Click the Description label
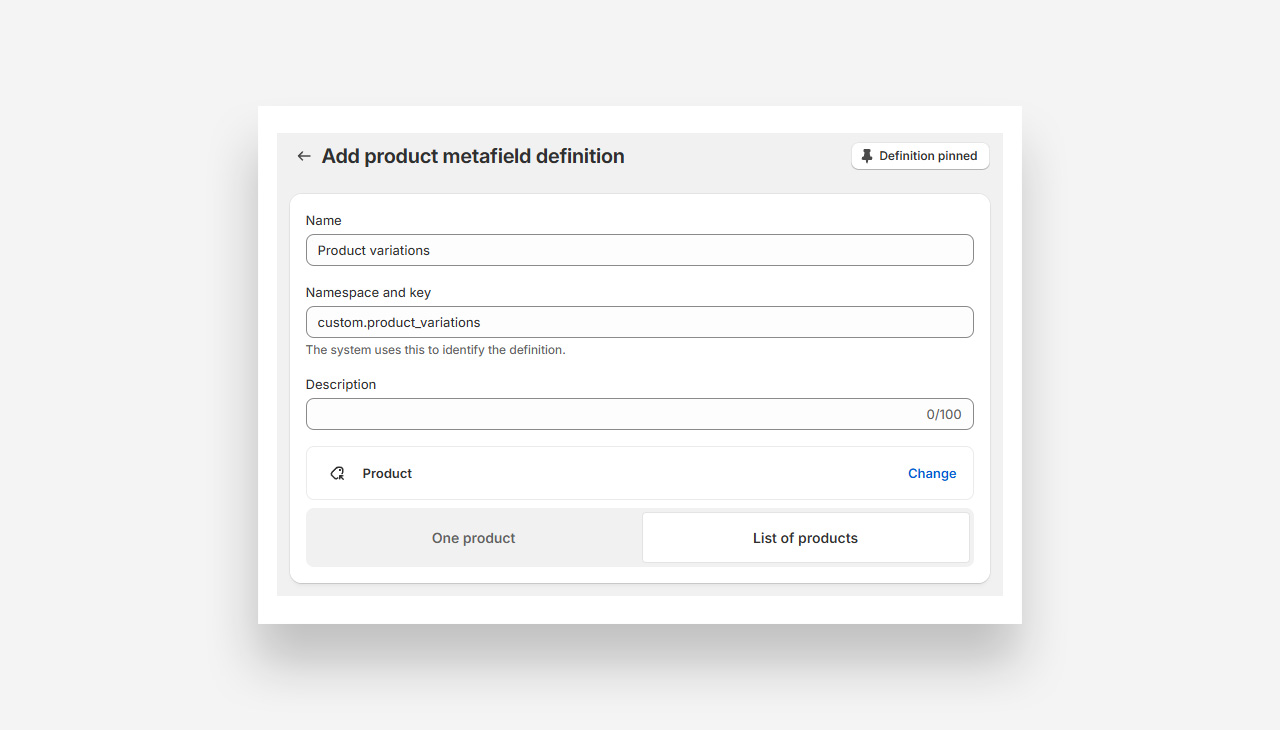The image size is (1280, 730). [x=341, y=384]
